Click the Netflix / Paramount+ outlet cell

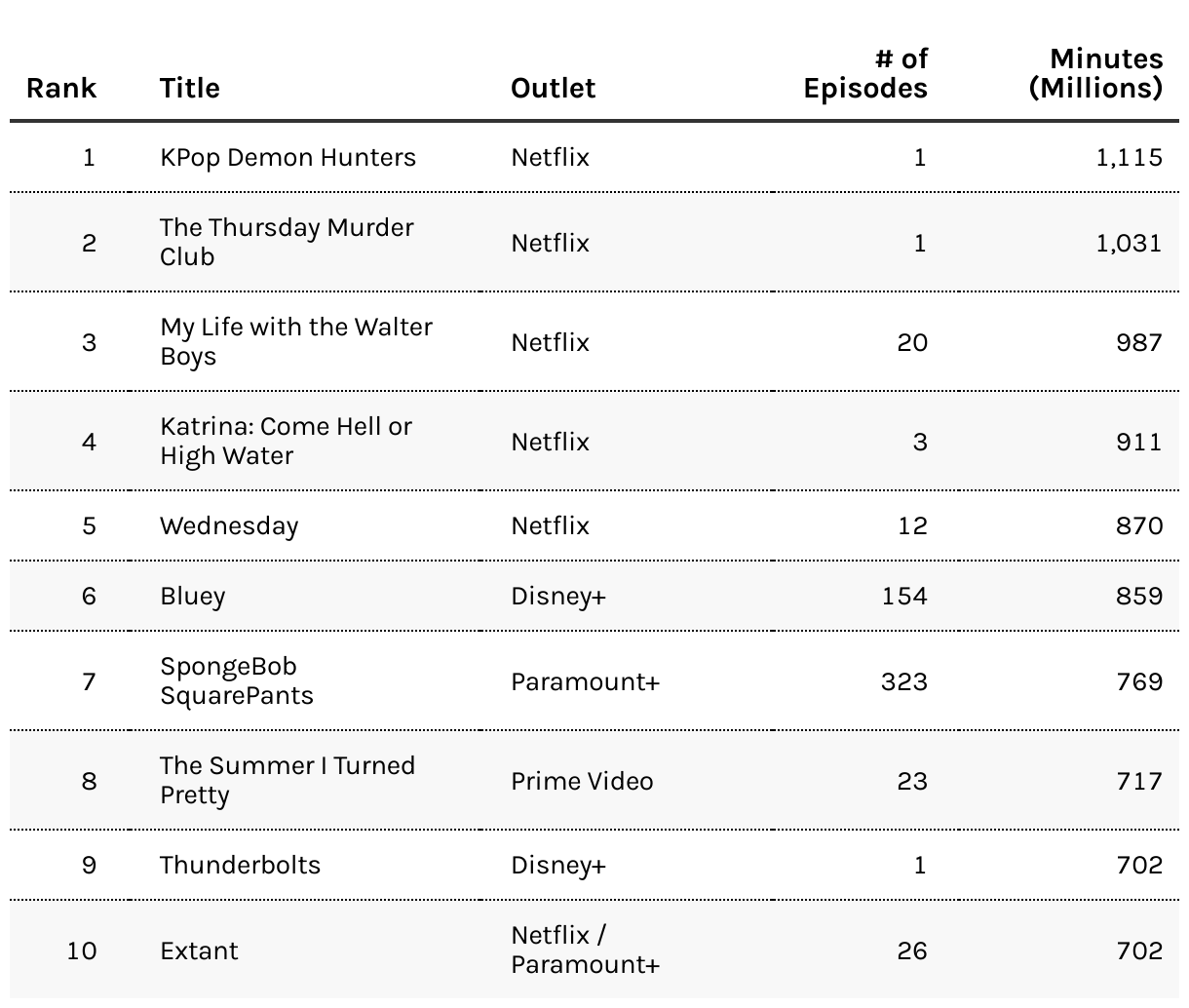(585, 950)
